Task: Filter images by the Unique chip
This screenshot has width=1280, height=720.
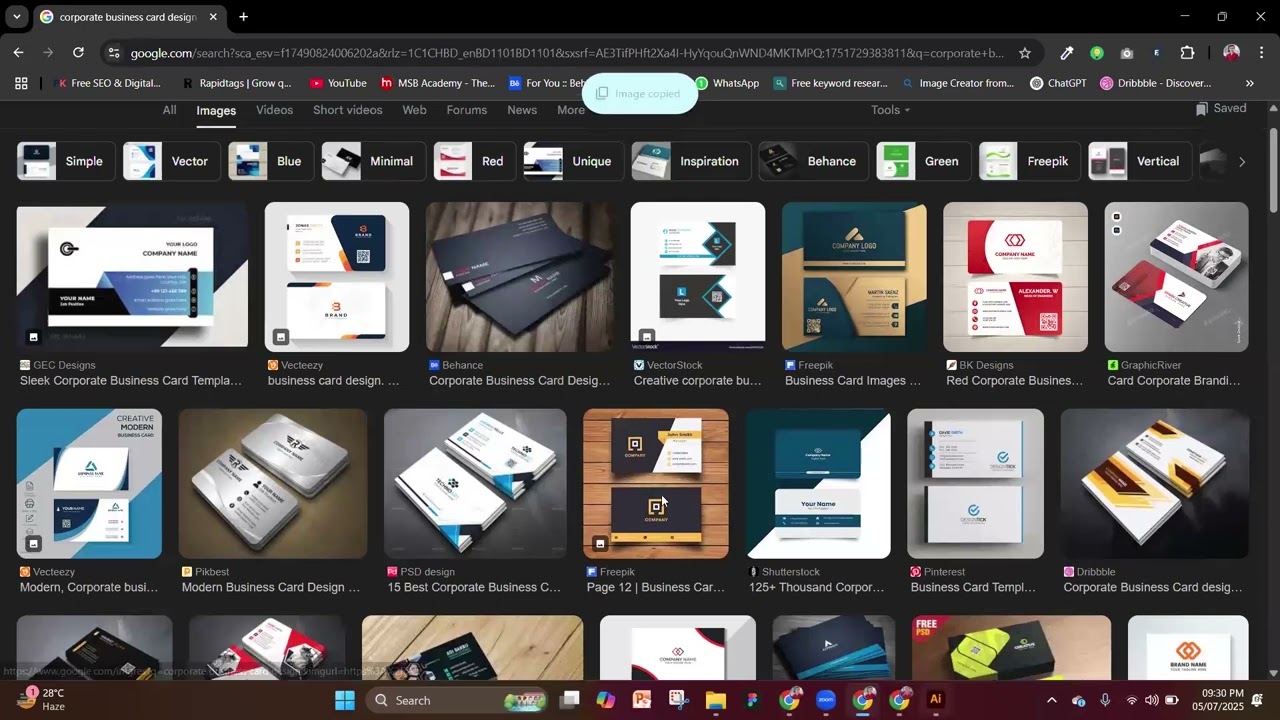Action: [x=574, y=161]
